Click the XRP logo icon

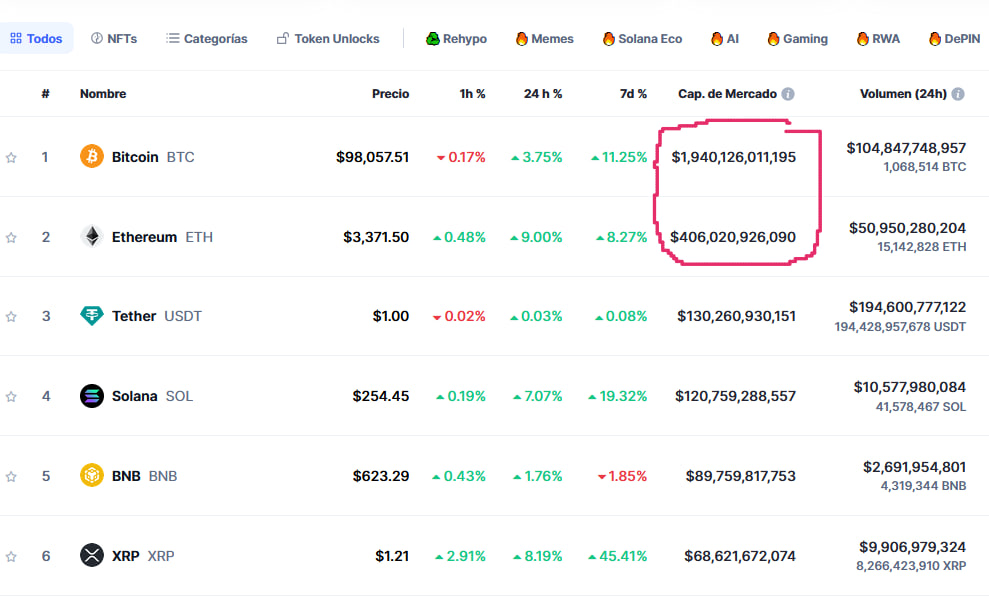click(92, 555)
